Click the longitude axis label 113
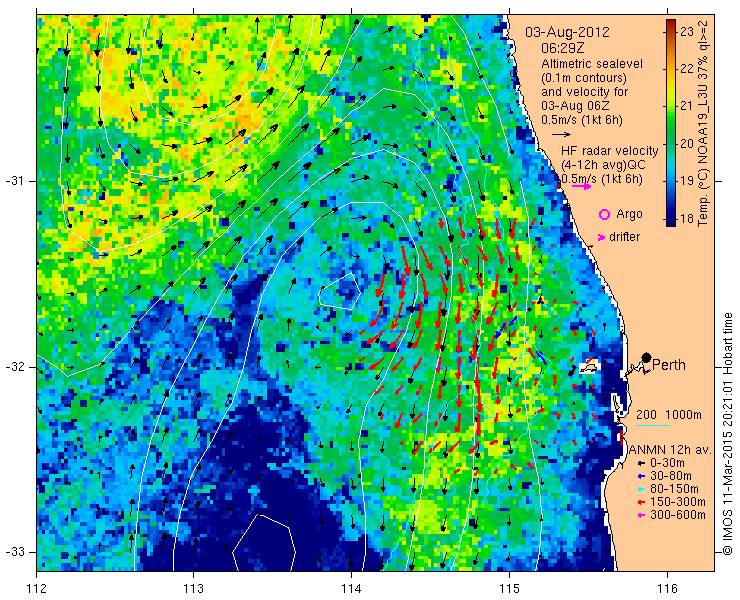The image size is (740, 600). click(x=193, y=589)
